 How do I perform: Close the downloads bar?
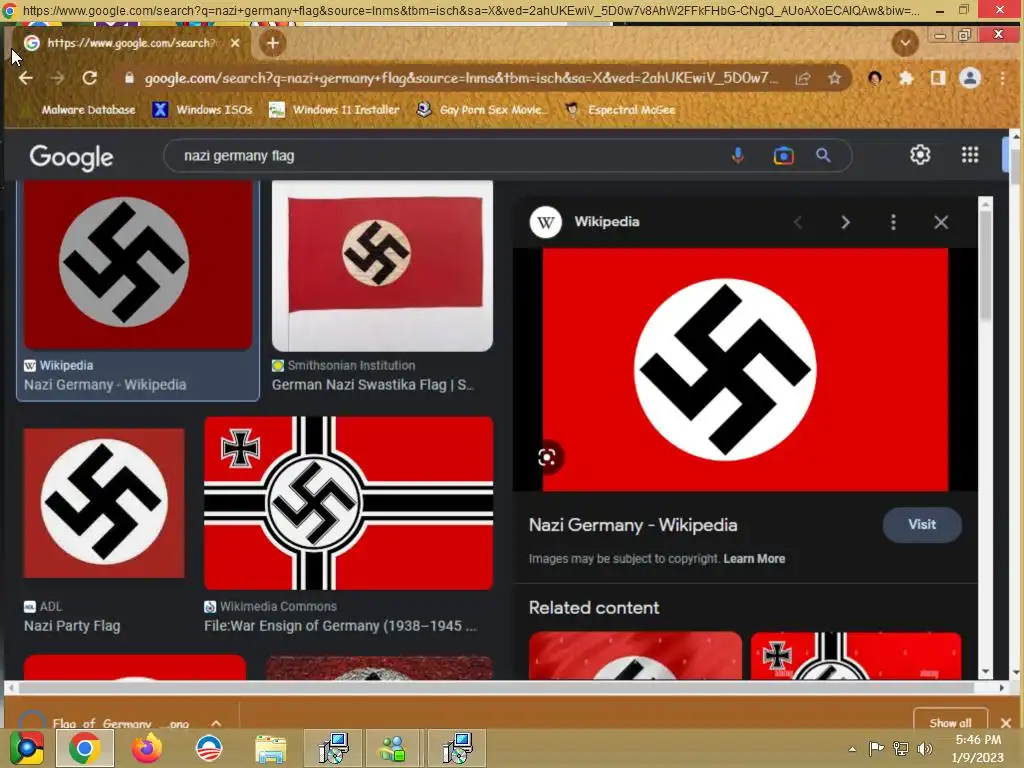(1006, 723)
